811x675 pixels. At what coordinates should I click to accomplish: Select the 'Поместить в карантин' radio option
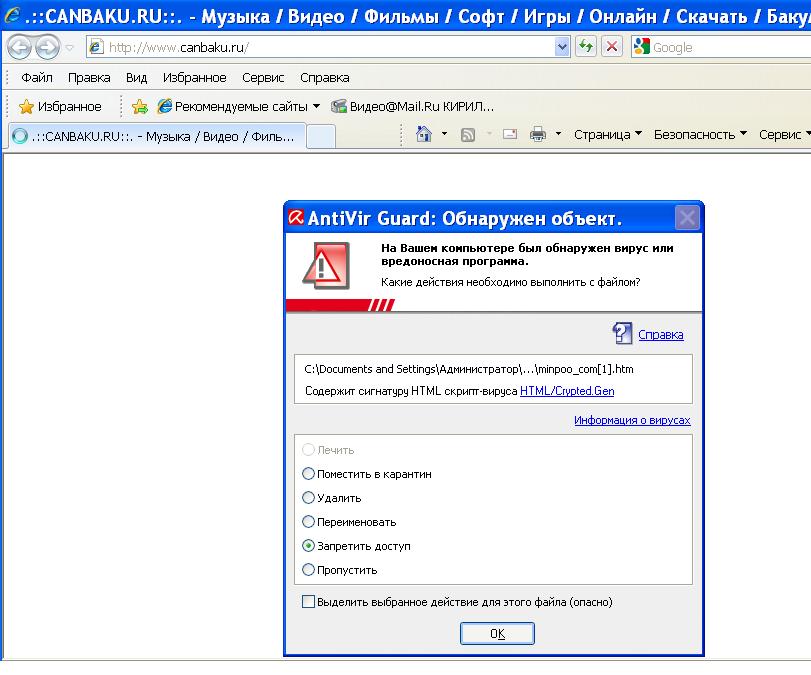point(308,474)
